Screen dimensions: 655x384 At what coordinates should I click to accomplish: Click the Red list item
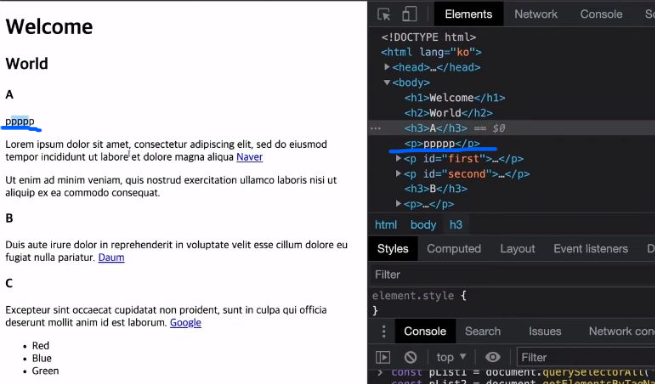coord(41,346)
